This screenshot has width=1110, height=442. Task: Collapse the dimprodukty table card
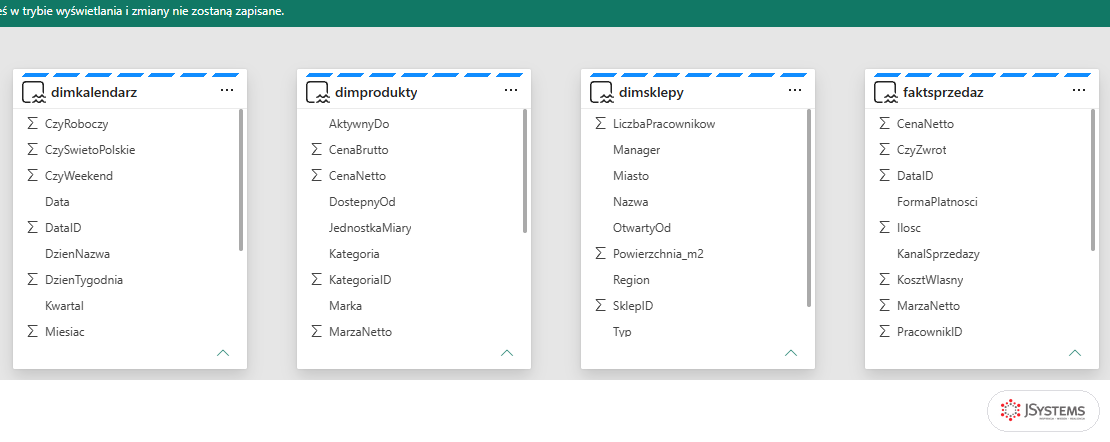507,352
